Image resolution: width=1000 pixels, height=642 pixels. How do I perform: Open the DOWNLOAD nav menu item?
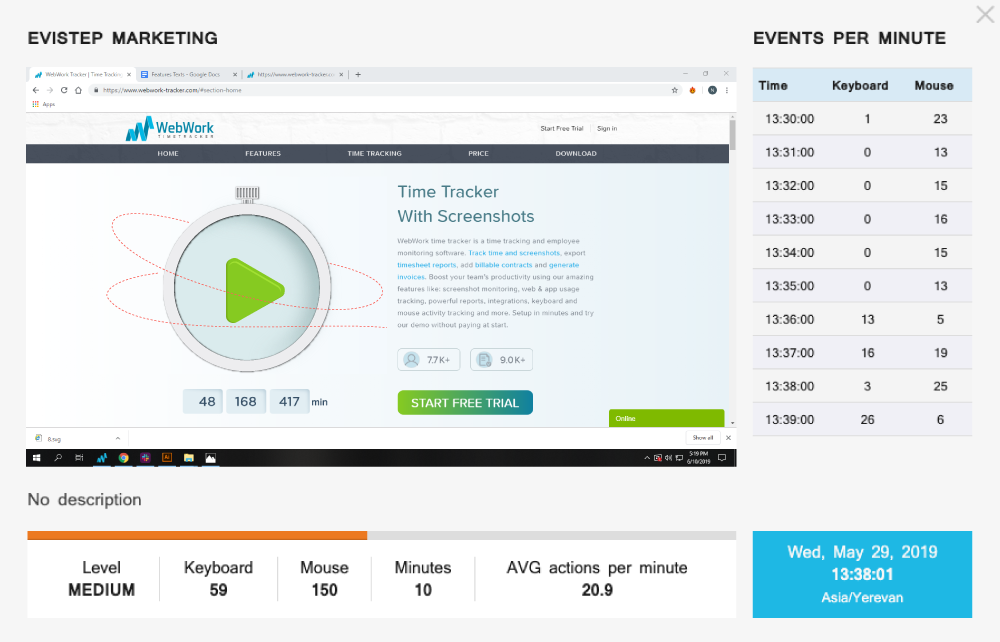pos(576,154)
